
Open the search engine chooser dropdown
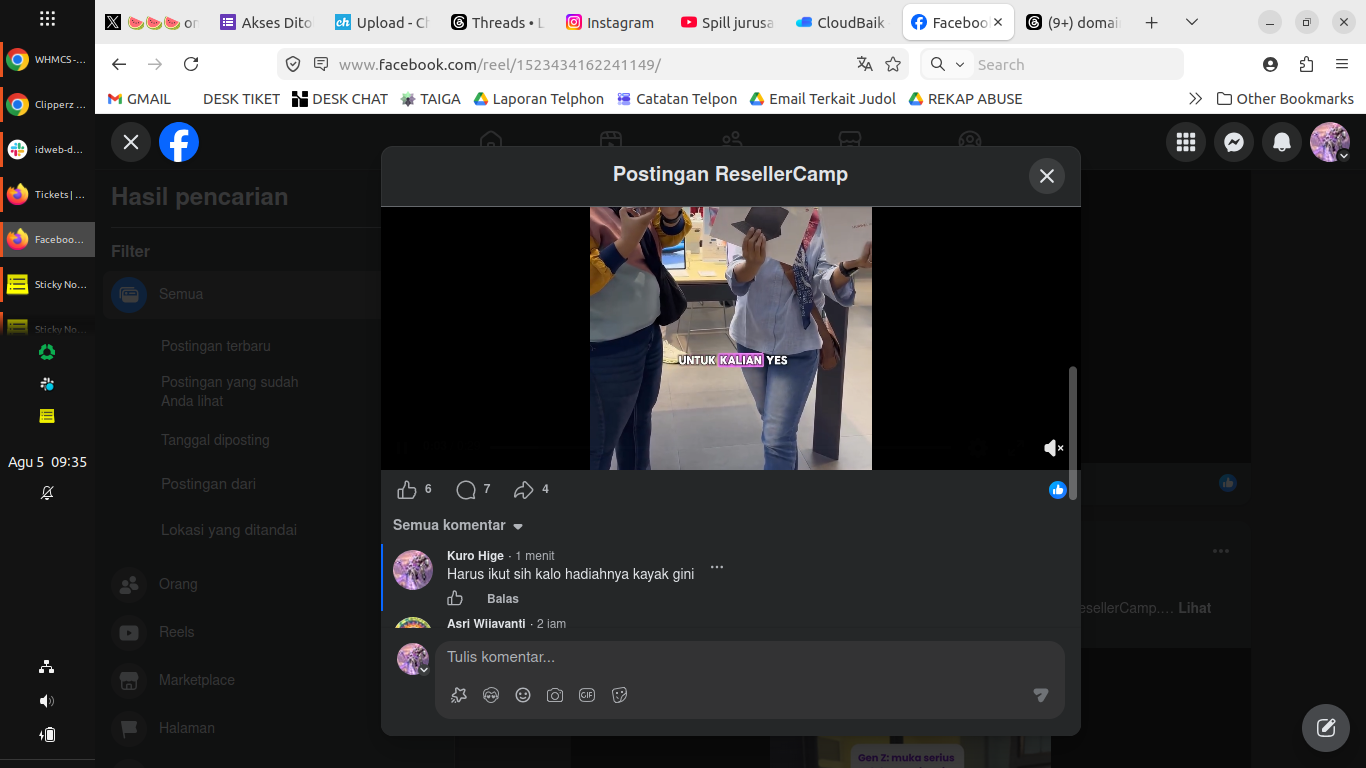coord(947,64)
